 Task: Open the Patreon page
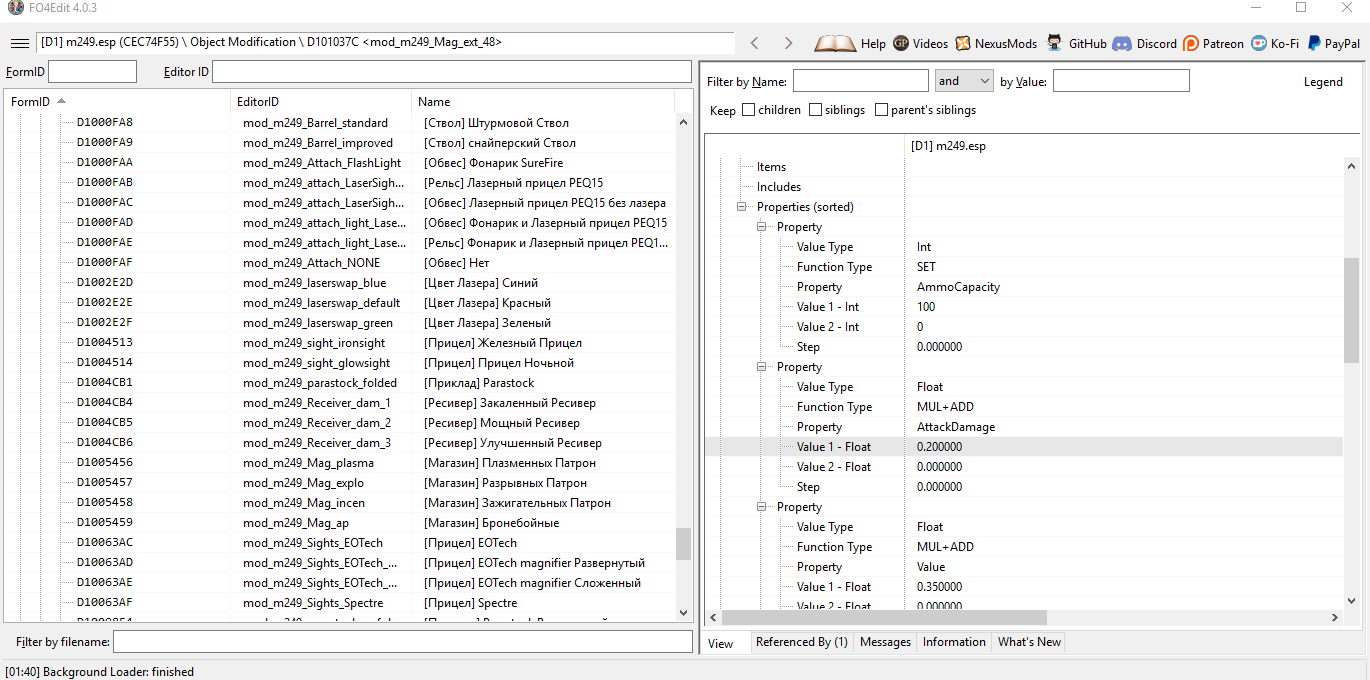click(x=1191, y=43)
